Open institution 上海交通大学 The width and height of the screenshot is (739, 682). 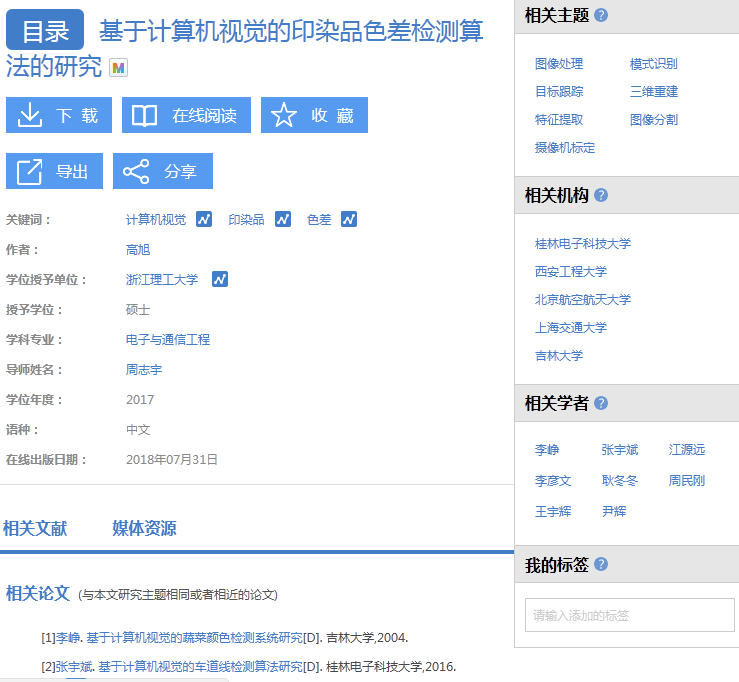(x=571, y=328)
